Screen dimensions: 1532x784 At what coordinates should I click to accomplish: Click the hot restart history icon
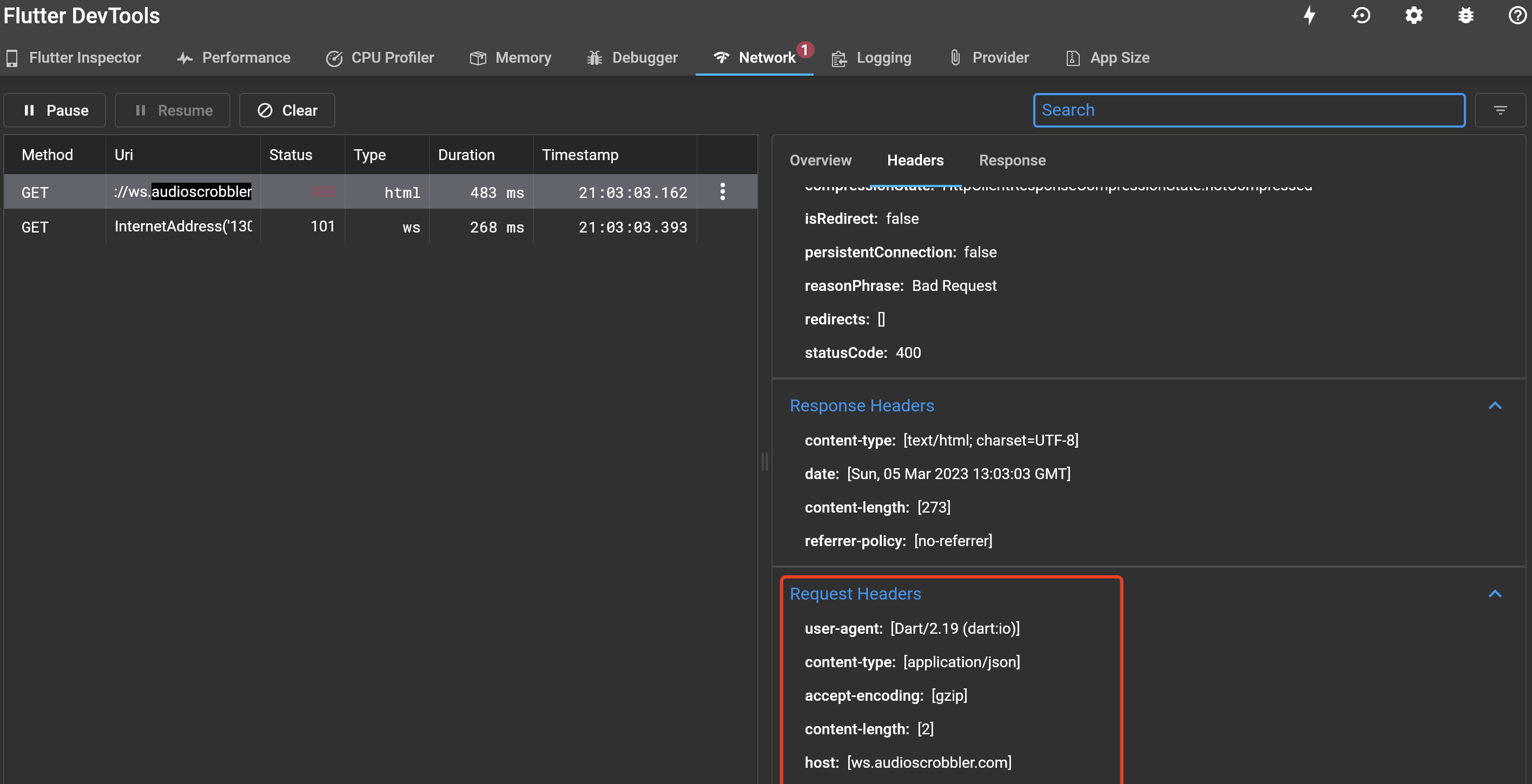pyautogui.click(x=1362, y=16)
